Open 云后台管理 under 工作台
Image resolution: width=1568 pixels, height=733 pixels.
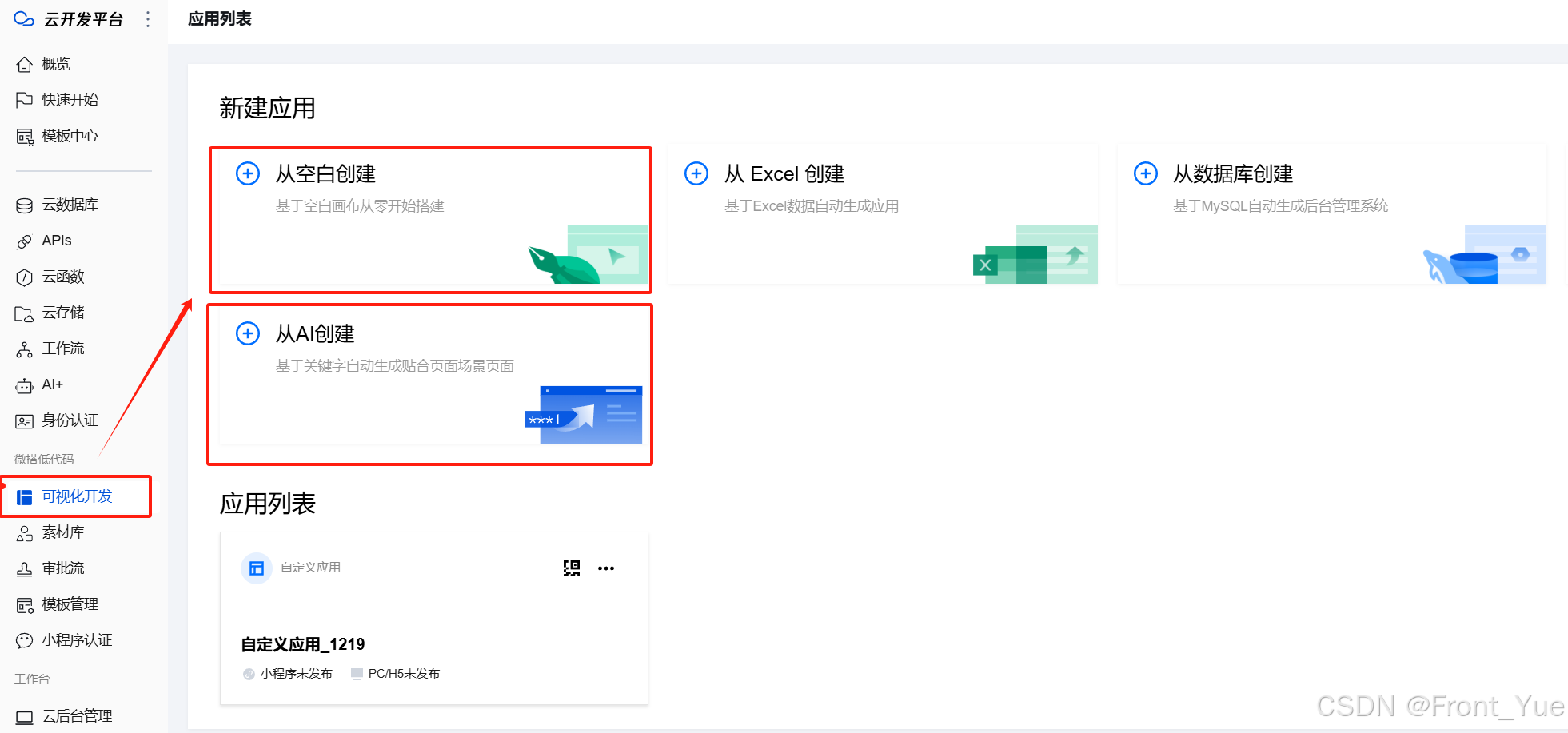click(77, 715)
